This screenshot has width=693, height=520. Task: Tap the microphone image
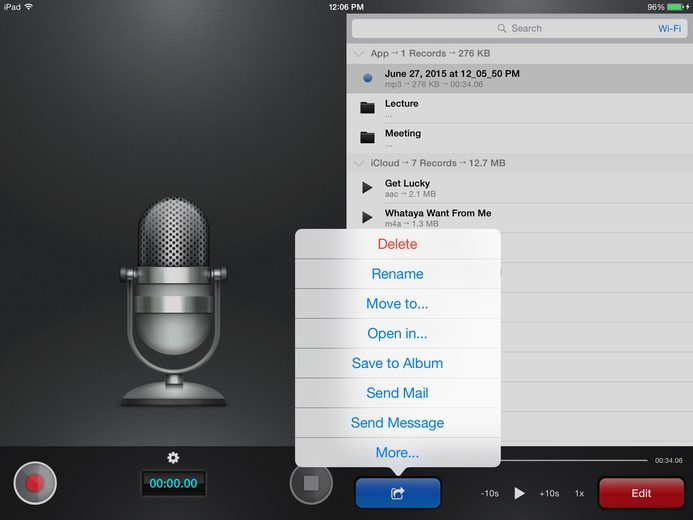click(x=173, y=302)
